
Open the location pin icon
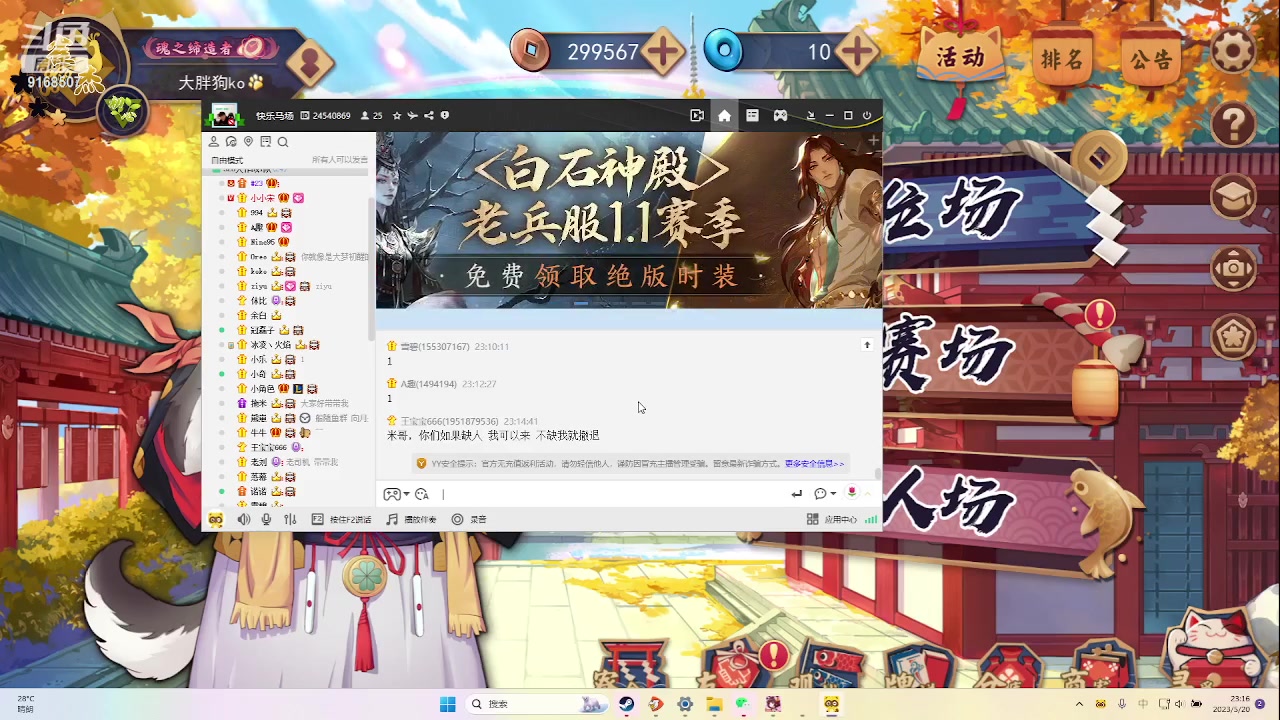[x=248, y=142]
